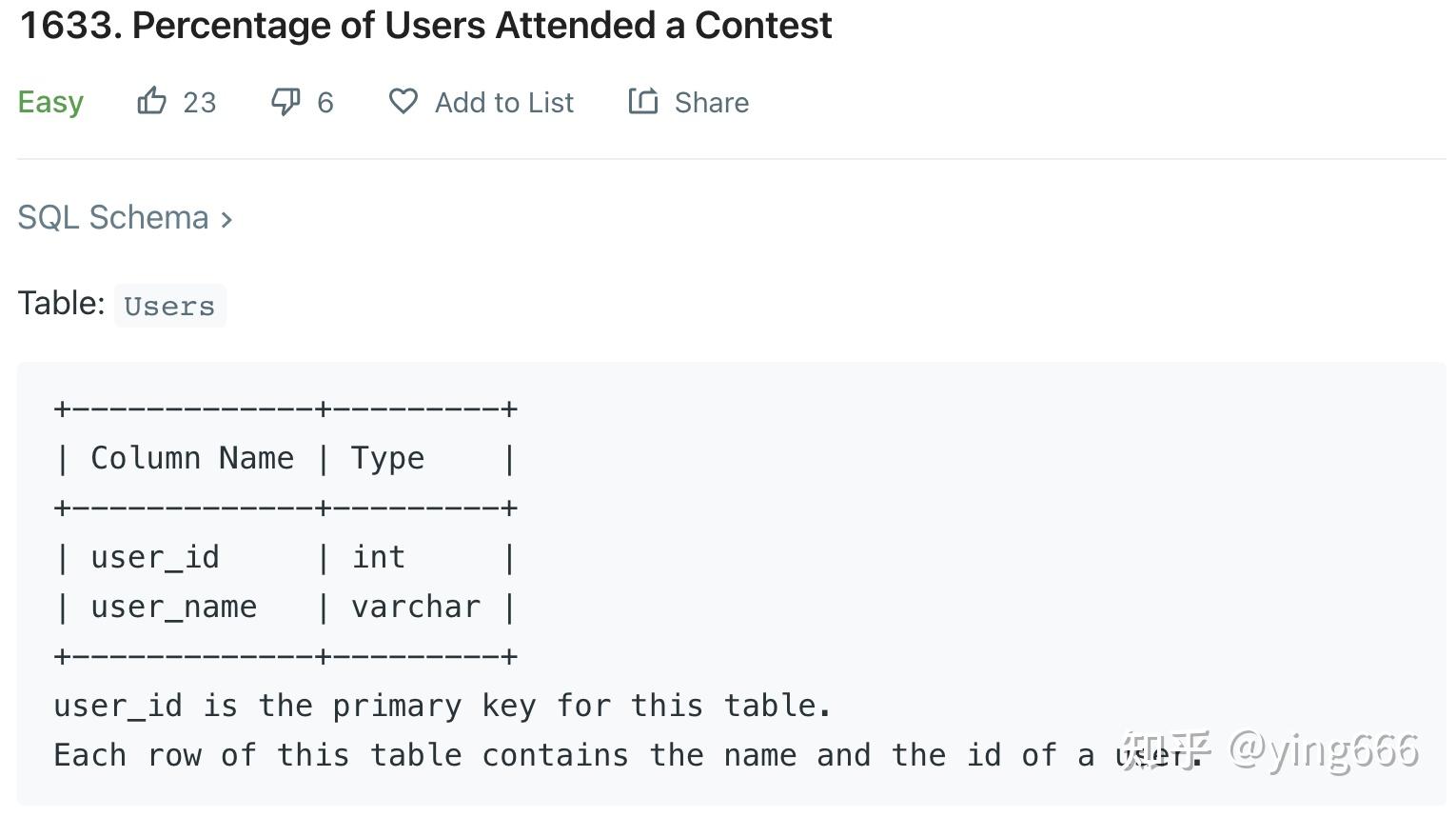Select the upvote counter showing 23

pyautogui.click(x=201, y=102)
